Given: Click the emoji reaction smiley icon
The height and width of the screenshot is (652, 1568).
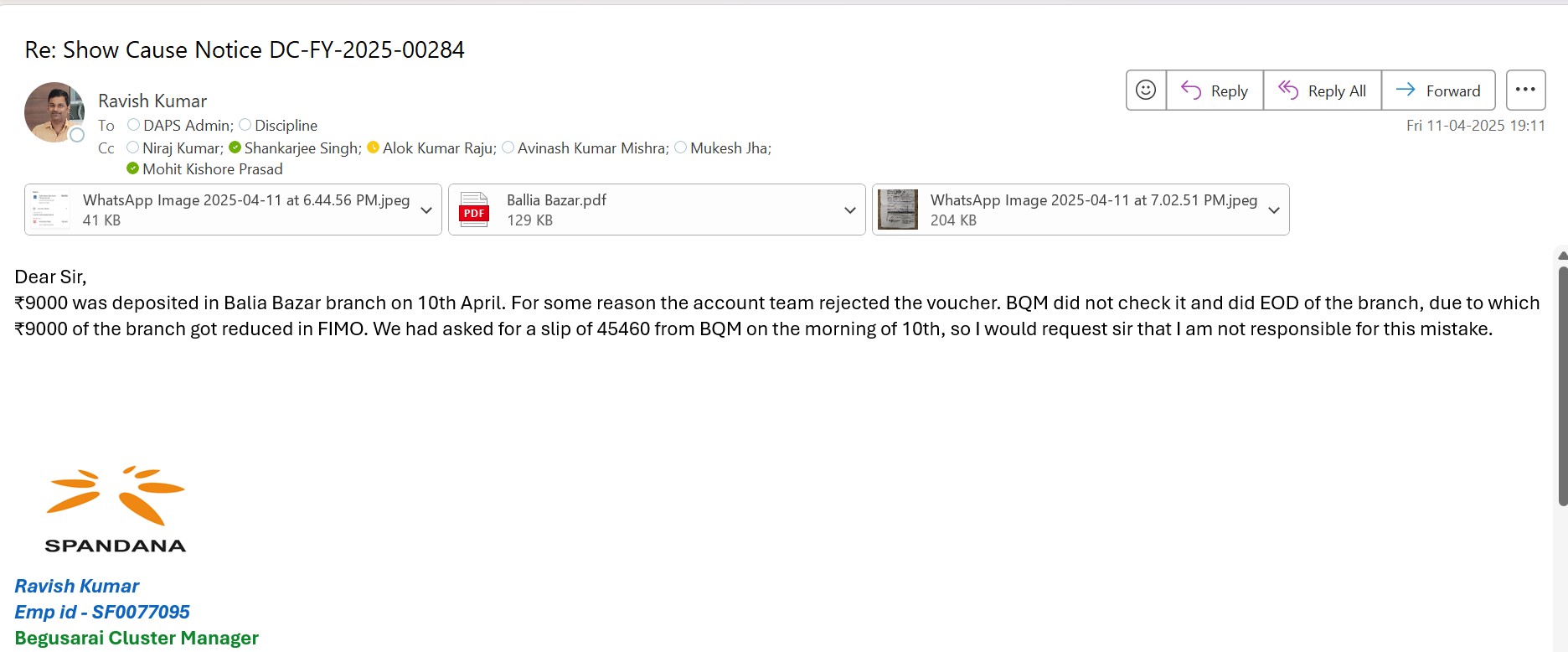Looking at the screenshot, I should [1146, 91].
